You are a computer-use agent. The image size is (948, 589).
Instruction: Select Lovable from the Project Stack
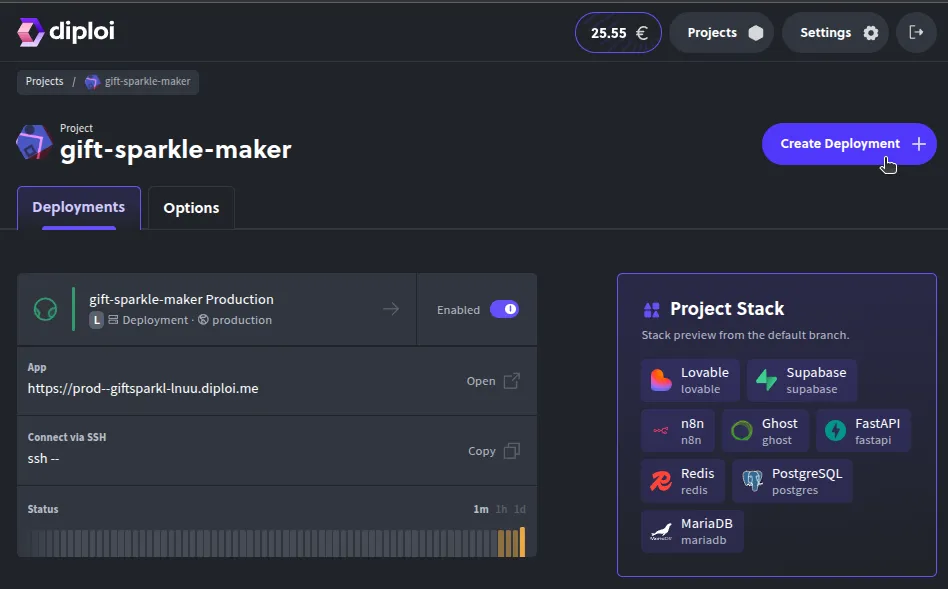[690, 380]
